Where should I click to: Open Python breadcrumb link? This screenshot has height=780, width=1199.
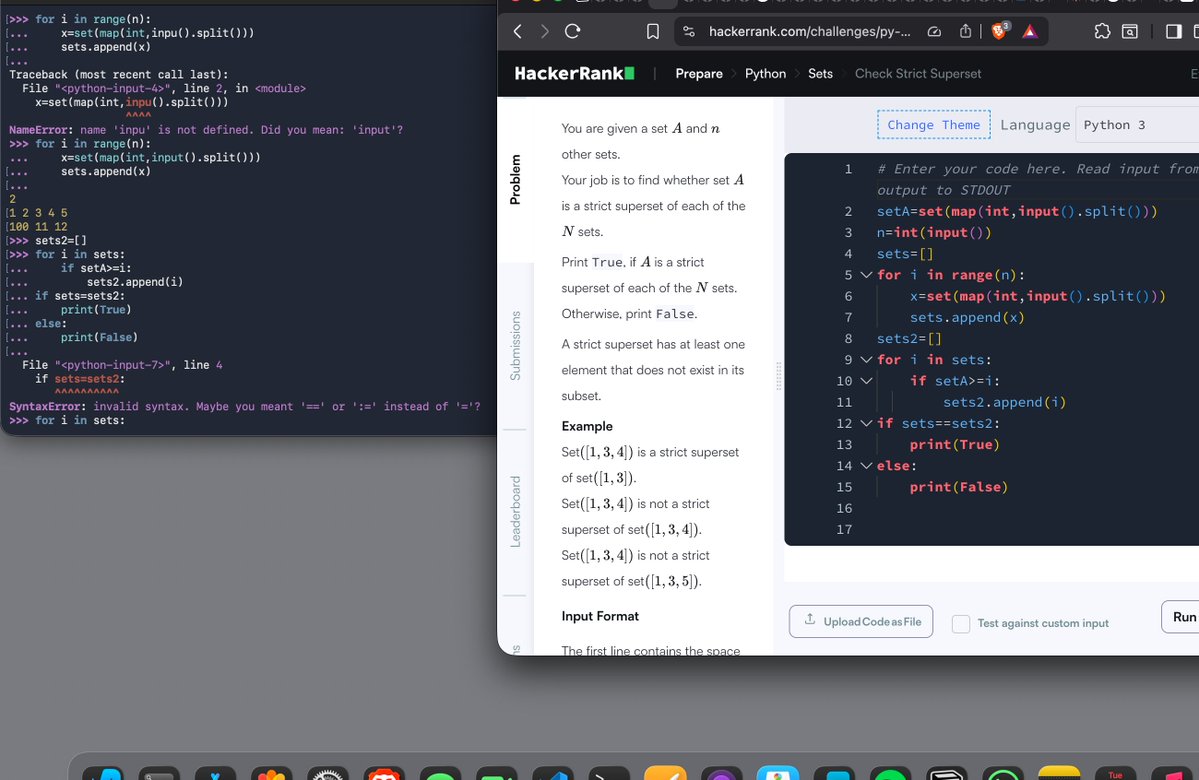[765, 73]
